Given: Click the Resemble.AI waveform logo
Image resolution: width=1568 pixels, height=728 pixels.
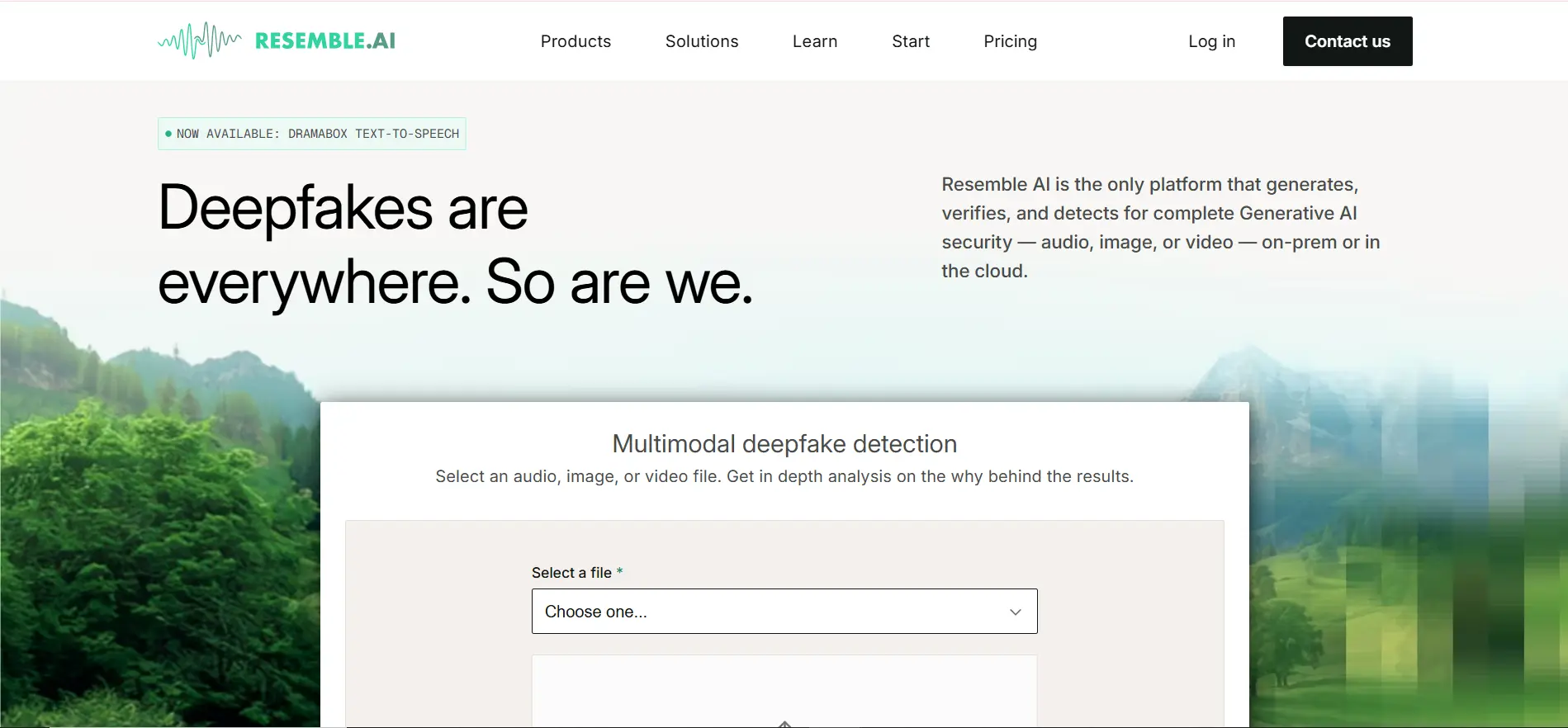Looking at the screenshot, I should click(x=277, y=40).
